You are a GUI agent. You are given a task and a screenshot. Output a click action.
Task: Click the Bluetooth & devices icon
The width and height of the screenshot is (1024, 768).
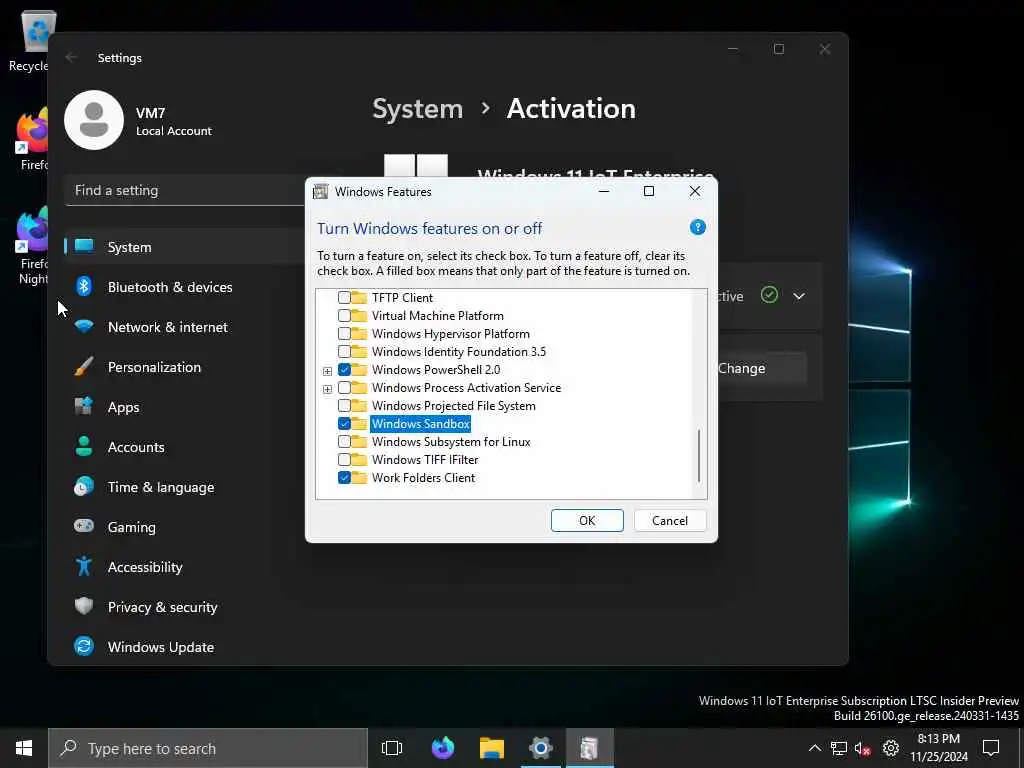pos(84,286)
